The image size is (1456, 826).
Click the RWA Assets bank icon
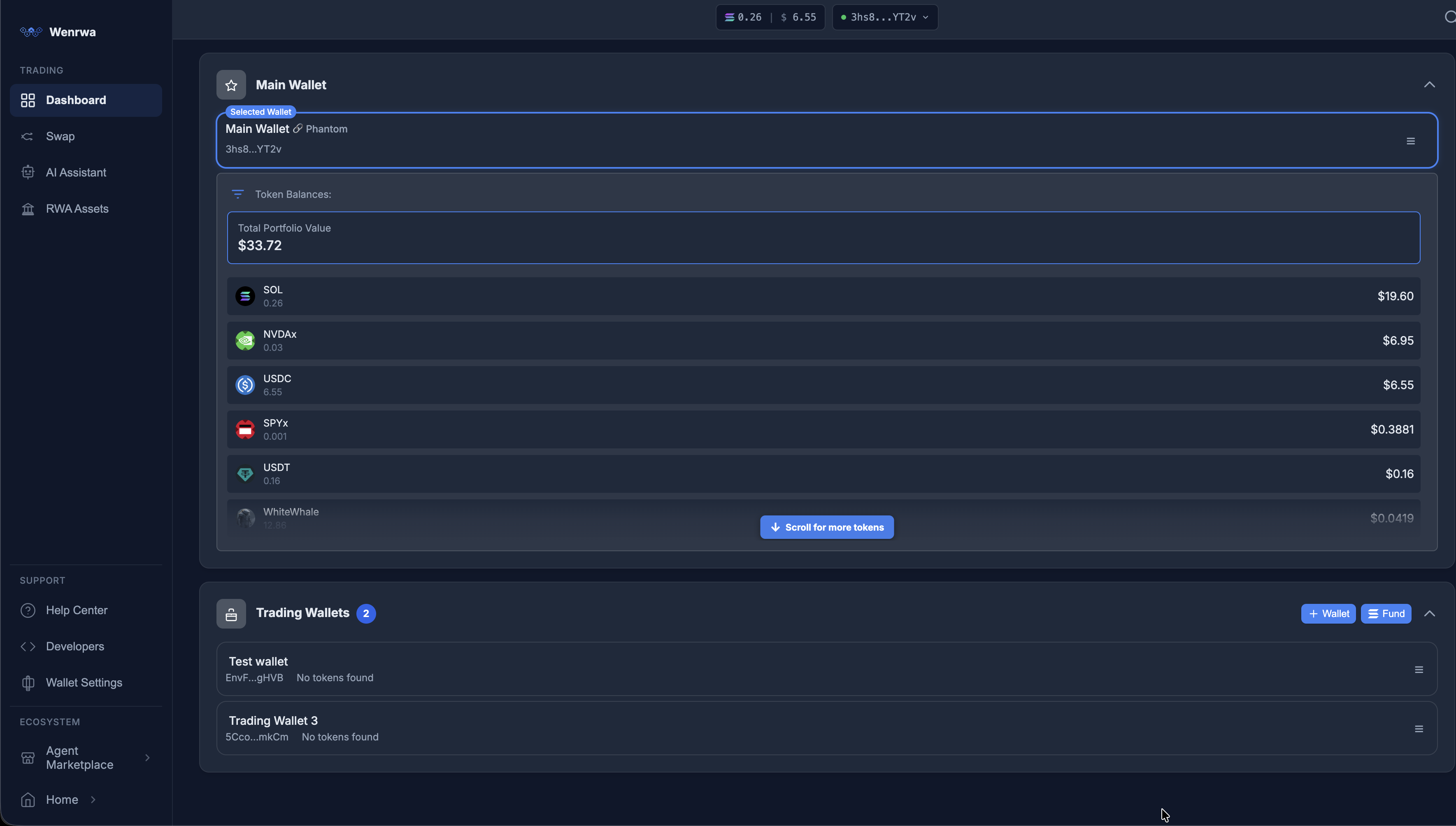28,209
